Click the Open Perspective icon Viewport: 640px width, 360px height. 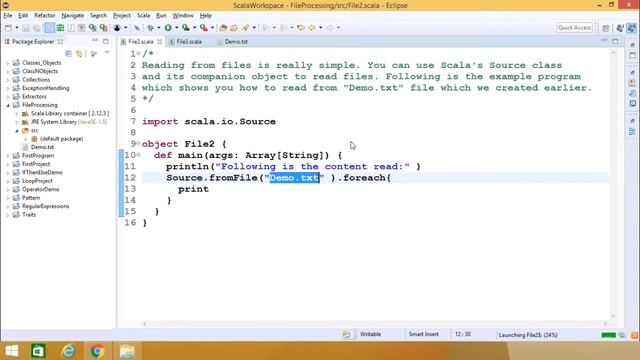point(606,28)
